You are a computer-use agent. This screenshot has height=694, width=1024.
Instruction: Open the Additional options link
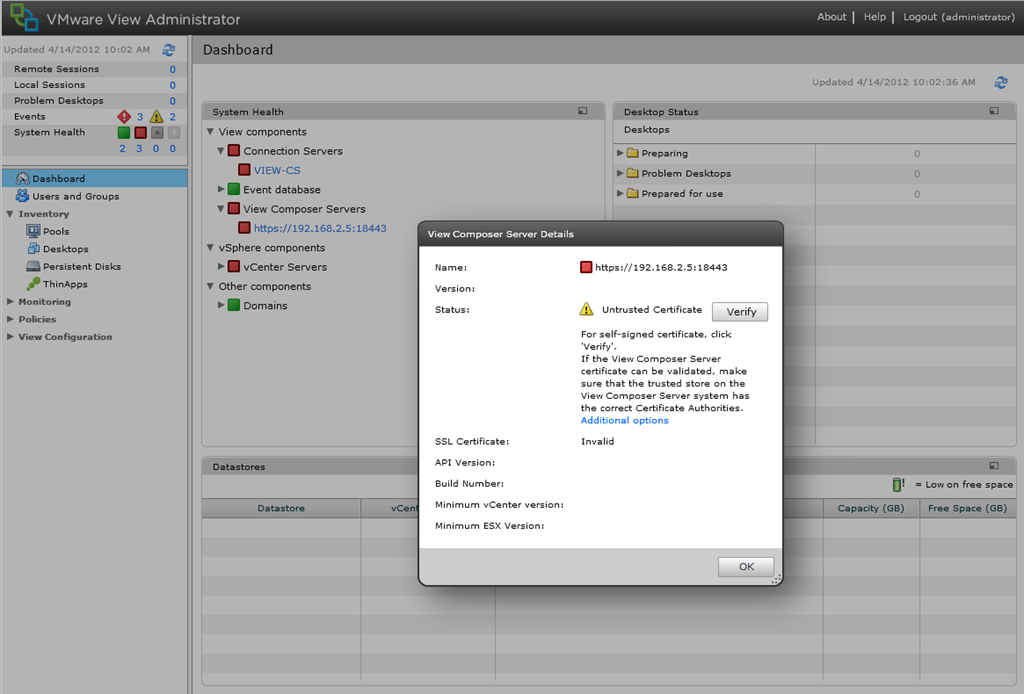[x=624, y=420]
